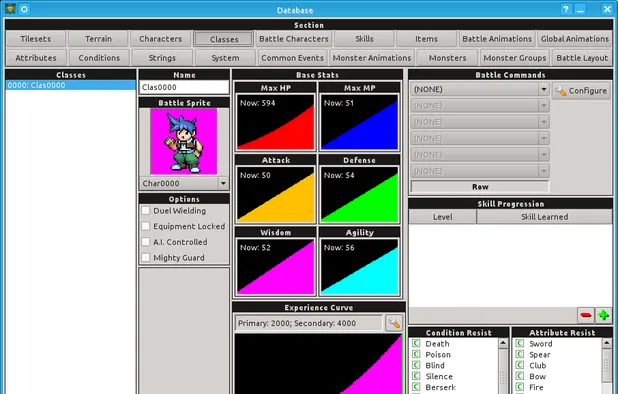Enable Duel Wielding option

point(145,210)
